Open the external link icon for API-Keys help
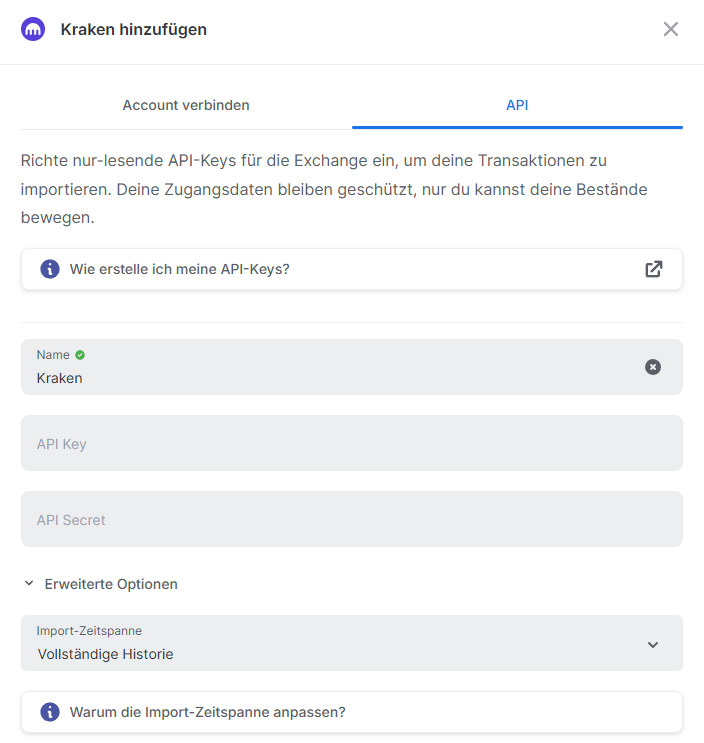This screenshot has width=704, height=743. click(653, 269)
